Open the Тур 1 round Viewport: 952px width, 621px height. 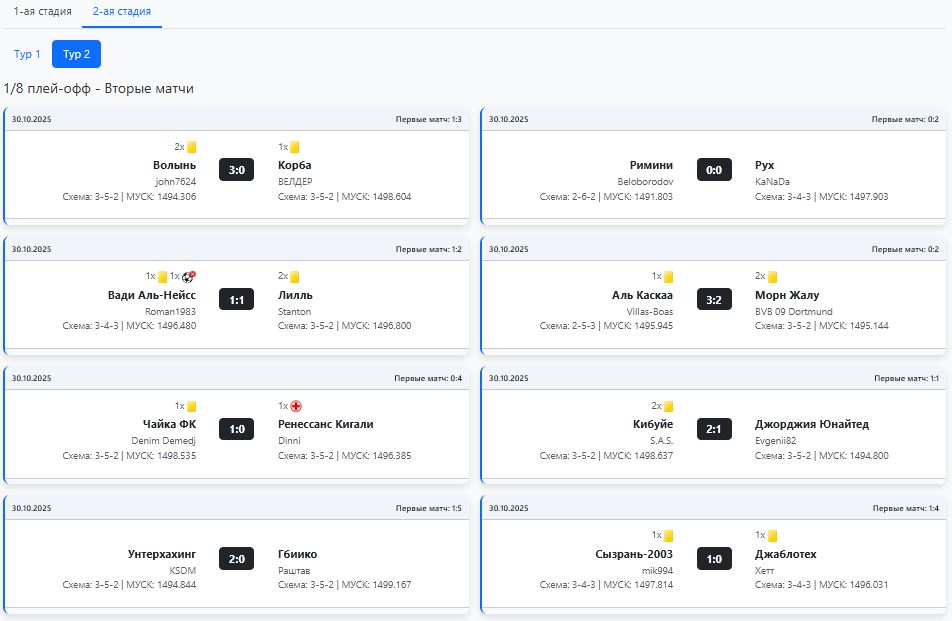27,54
